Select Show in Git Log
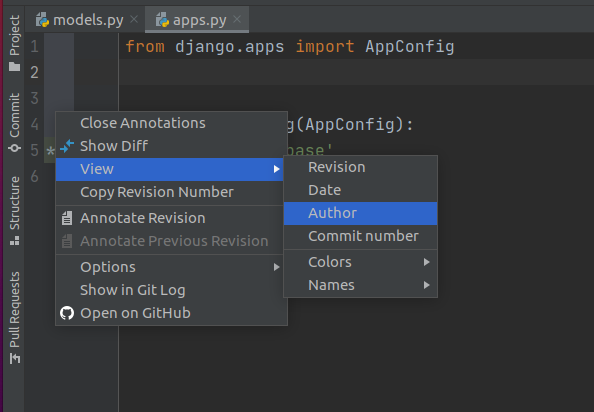The width and height of the screenshot is (594, 412). (171, 290)
